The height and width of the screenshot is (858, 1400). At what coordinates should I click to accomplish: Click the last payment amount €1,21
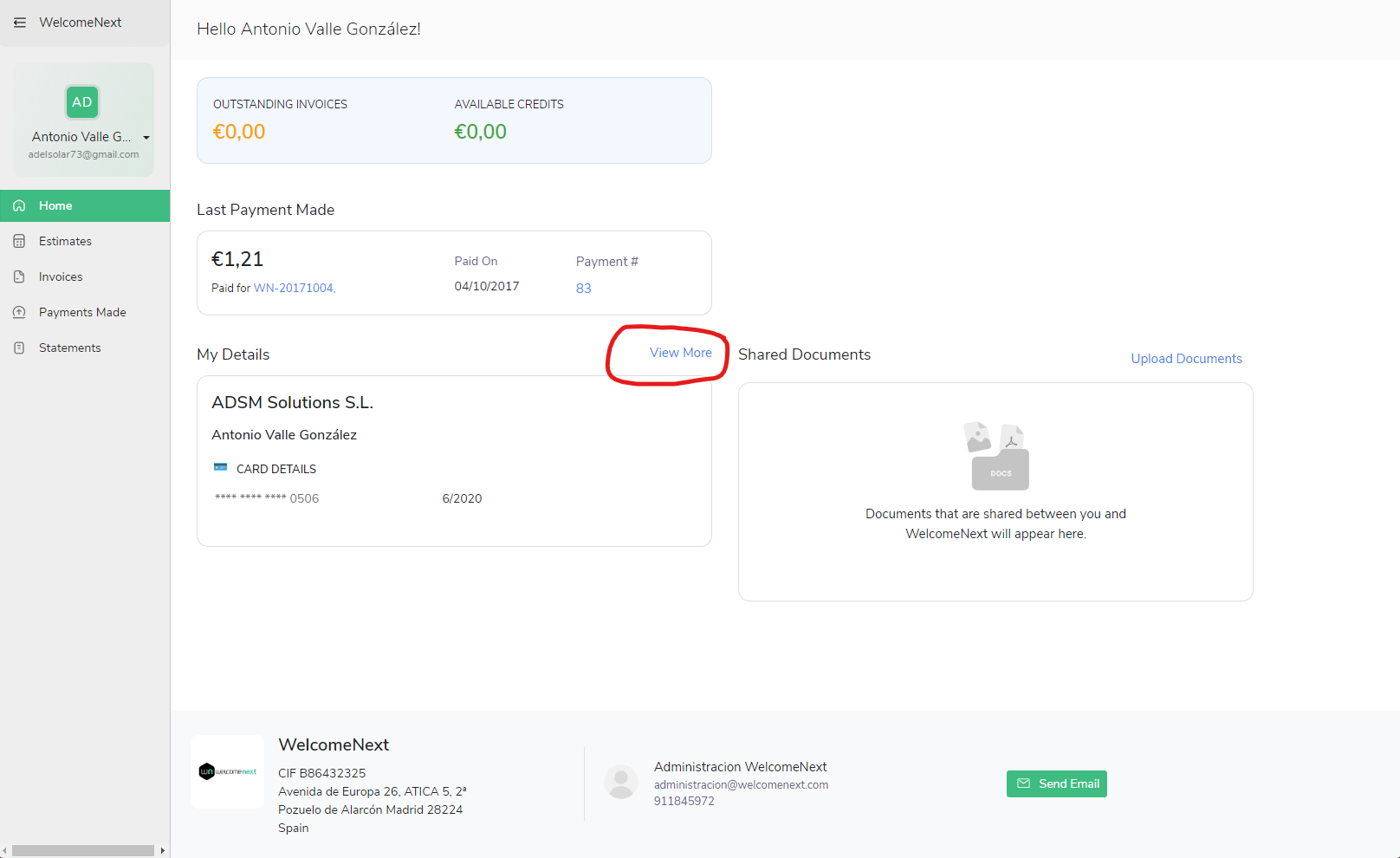tap(237, 259)
